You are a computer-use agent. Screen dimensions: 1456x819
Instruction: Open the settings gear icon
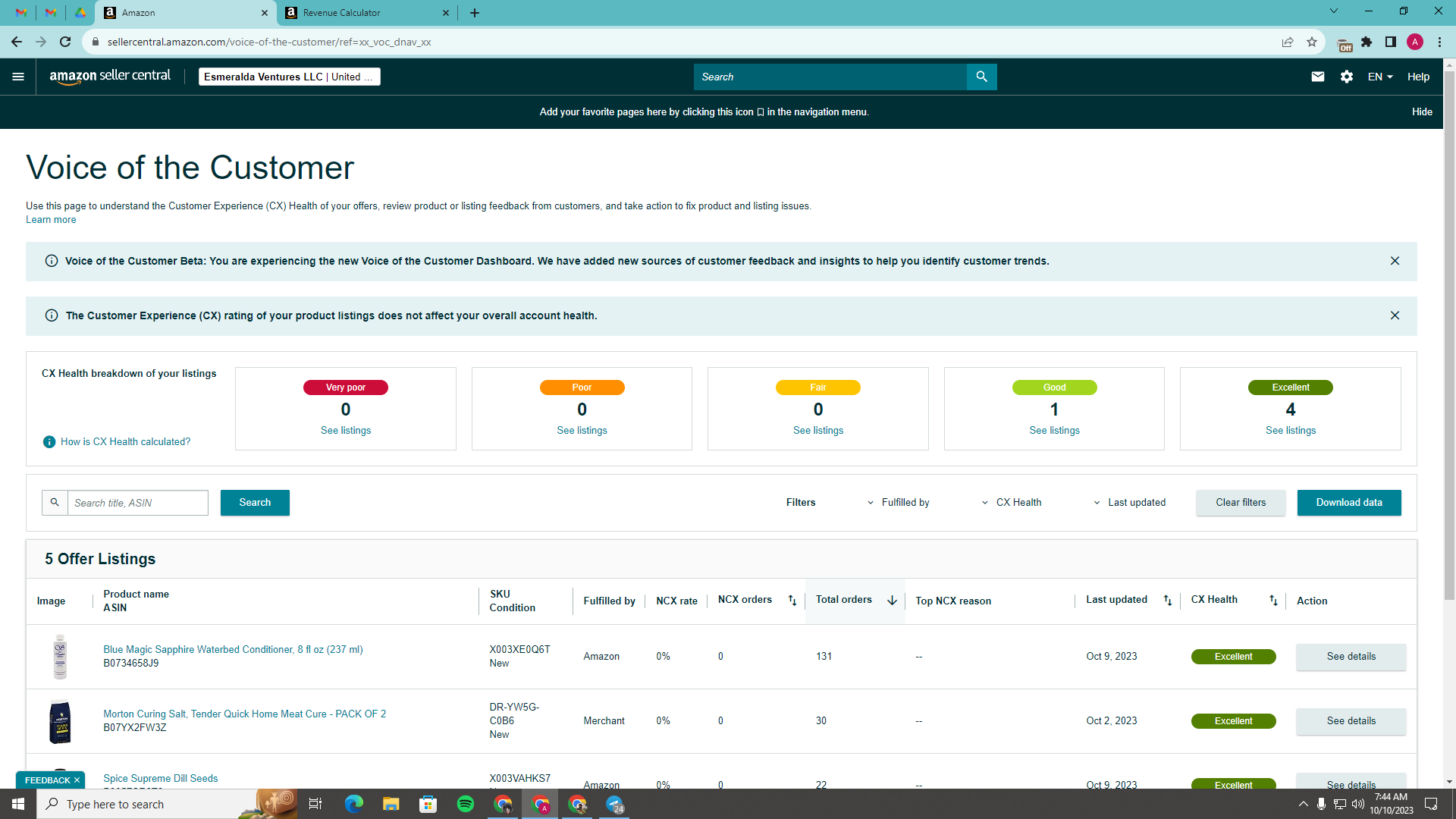point(1347,77)
